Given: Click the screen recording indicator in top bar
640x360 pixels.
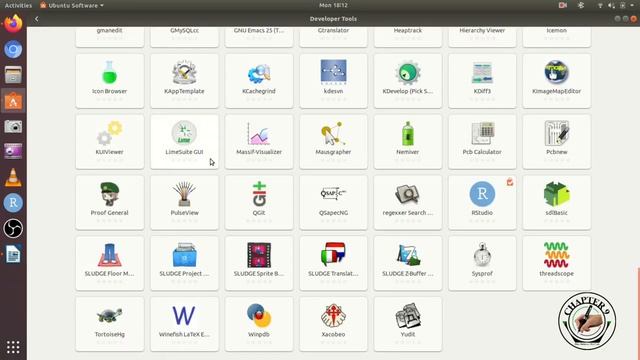Looking at the screenshot, I should [x=562, y=5].
